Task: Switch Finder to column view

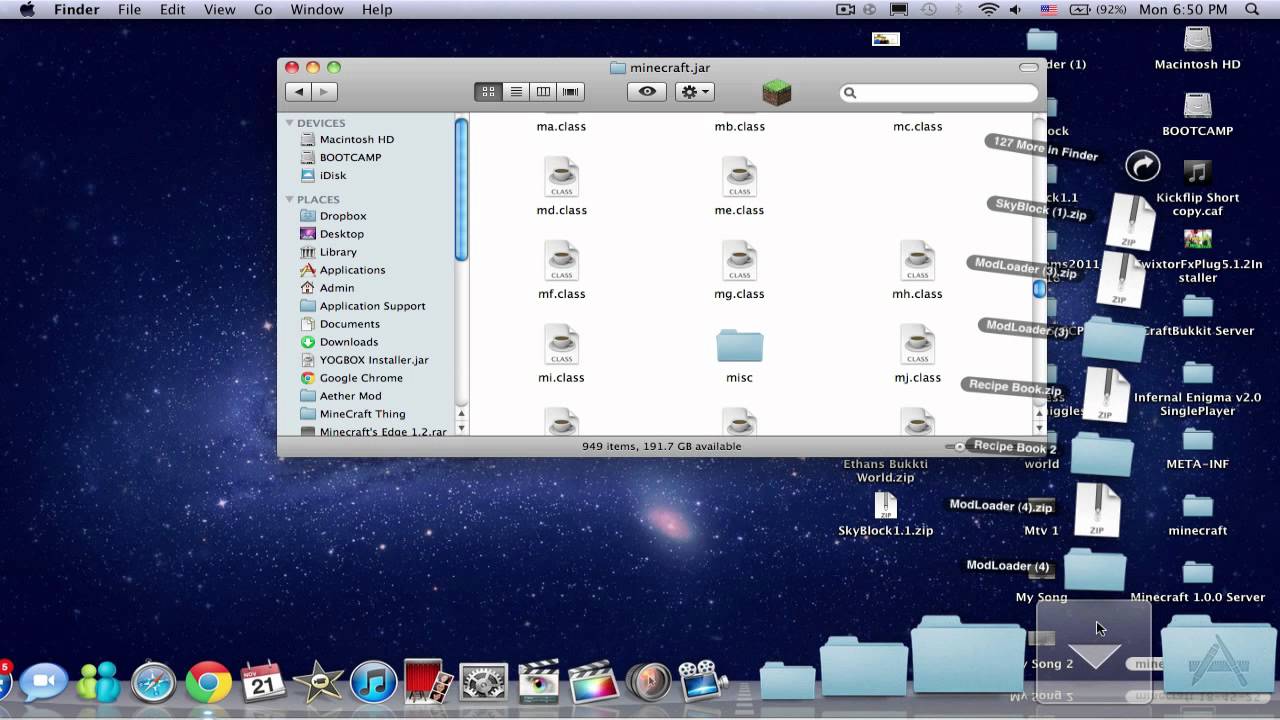Action: pyautogui.click(x=543, y=92)
